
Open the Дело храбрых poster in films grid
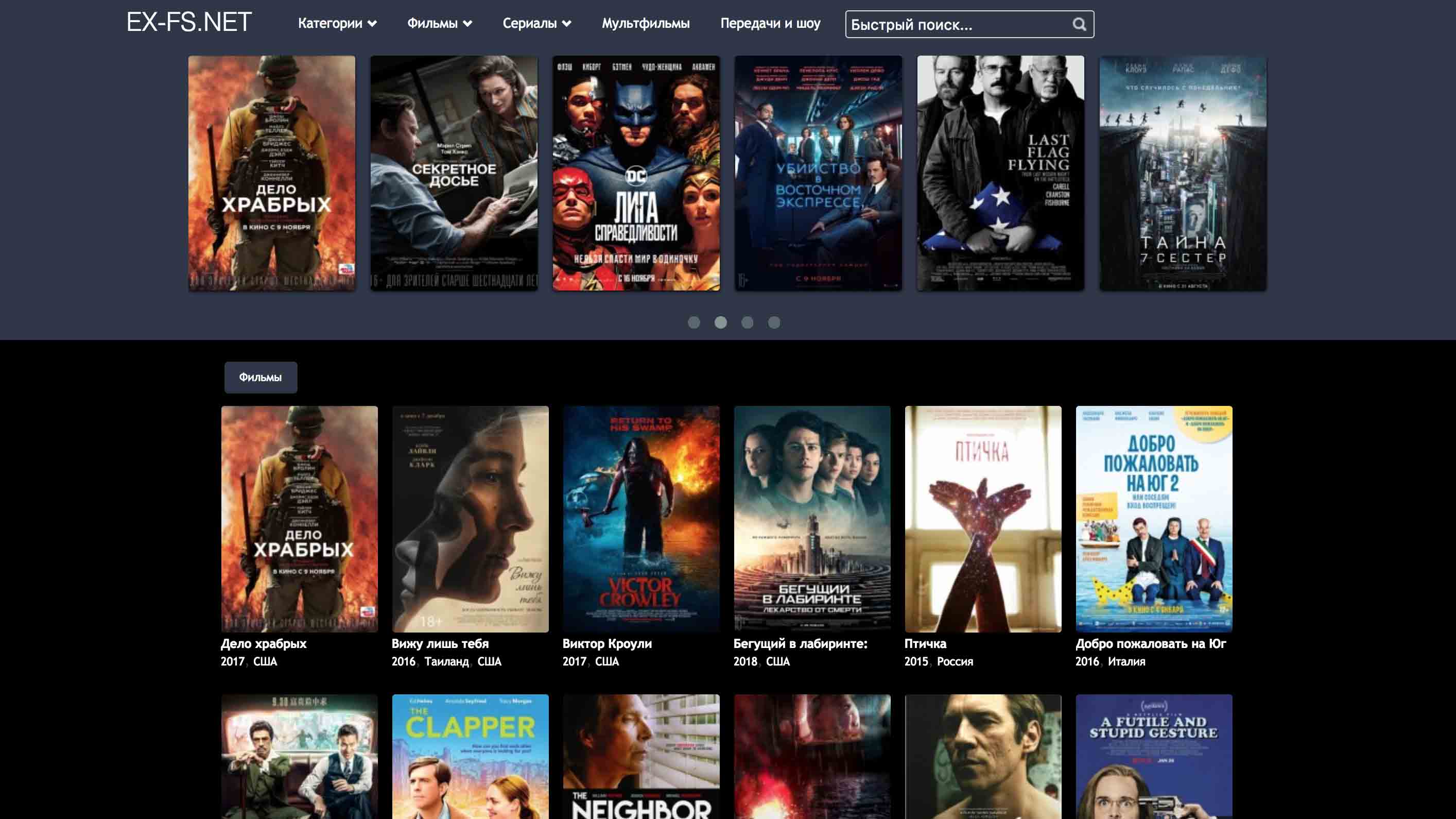(x=300, y=519)
